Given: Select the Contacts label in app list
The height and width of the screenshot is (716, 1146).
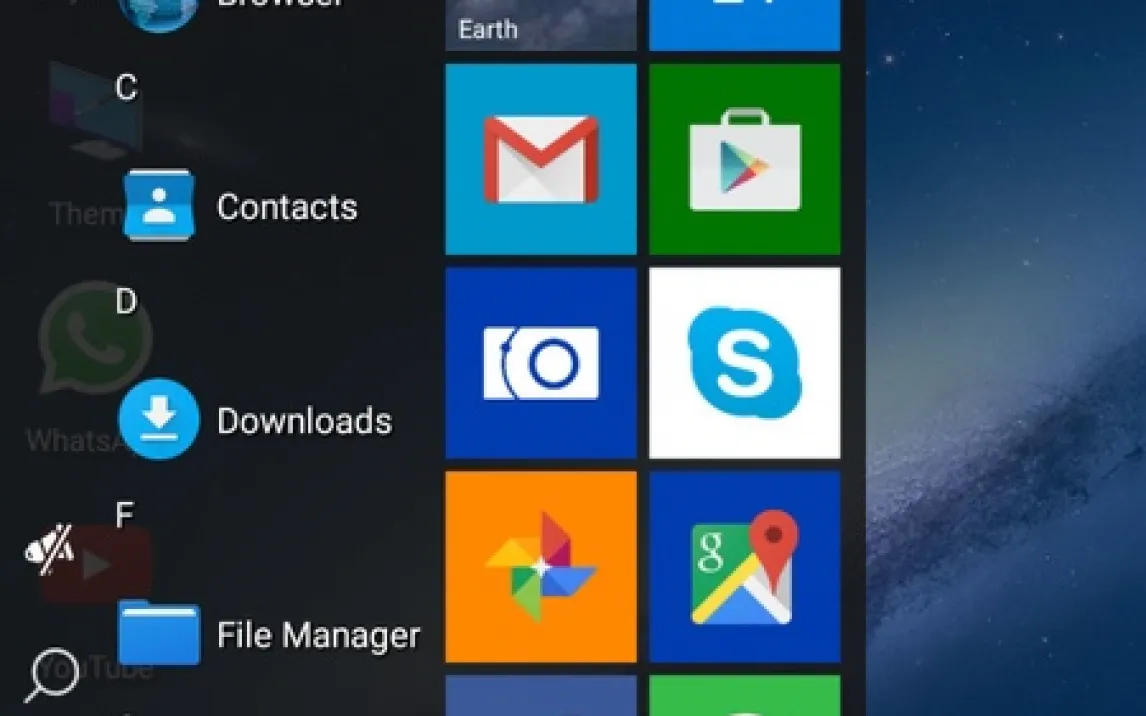Looking at the screenshot, I should pyautogui.click(x=287, y=207).
